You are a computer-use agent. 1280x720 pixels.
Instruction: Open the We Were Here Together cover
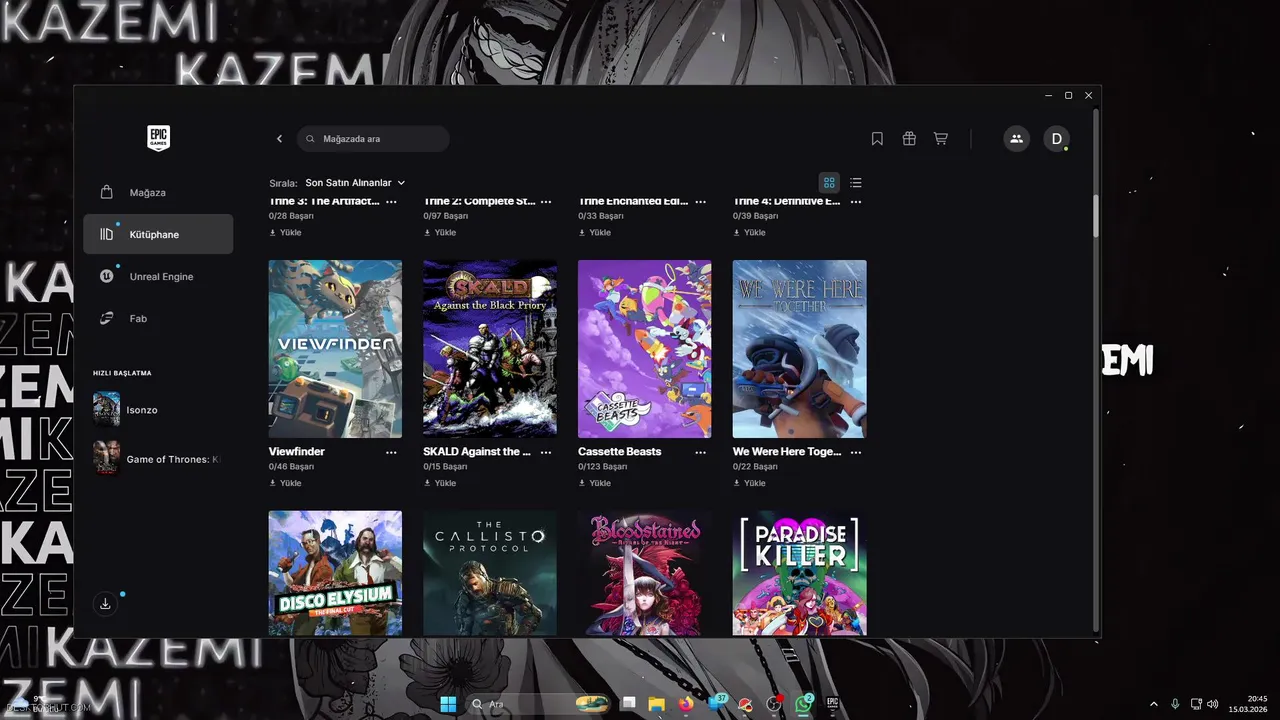click(x=800, y=349)
